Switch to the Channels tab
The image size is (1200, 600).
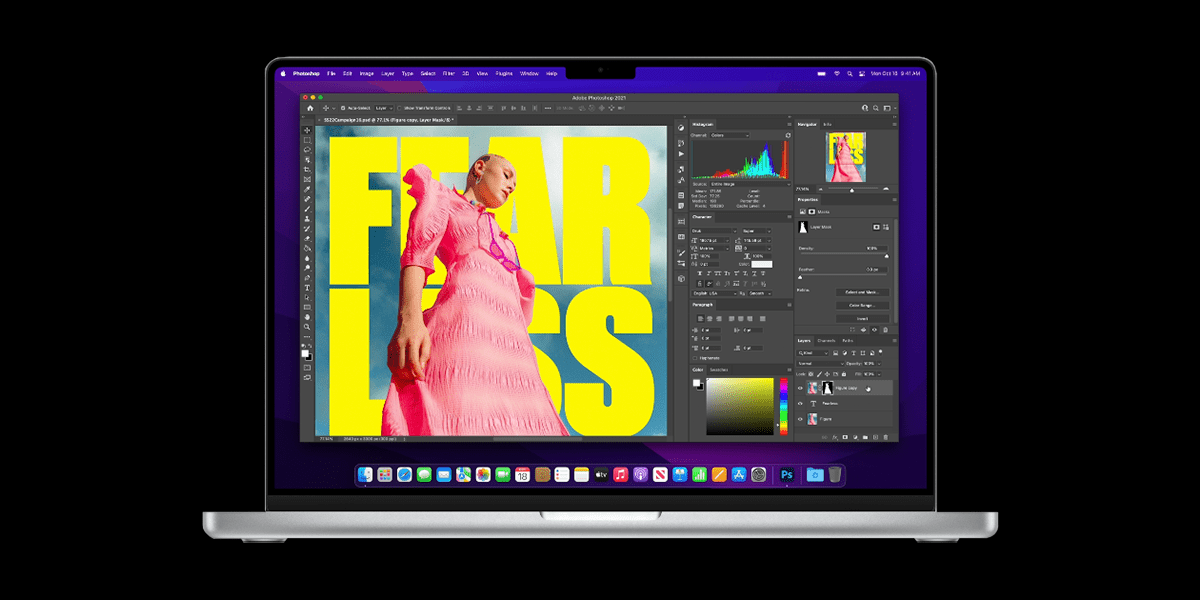coord(826,341)
